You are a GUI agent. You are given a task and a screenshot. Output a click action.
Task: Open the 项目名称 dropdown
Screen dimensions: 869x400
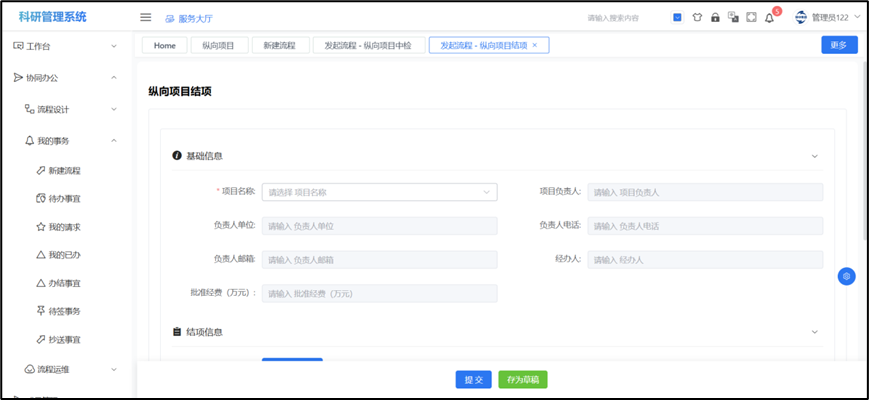(379, 192)
